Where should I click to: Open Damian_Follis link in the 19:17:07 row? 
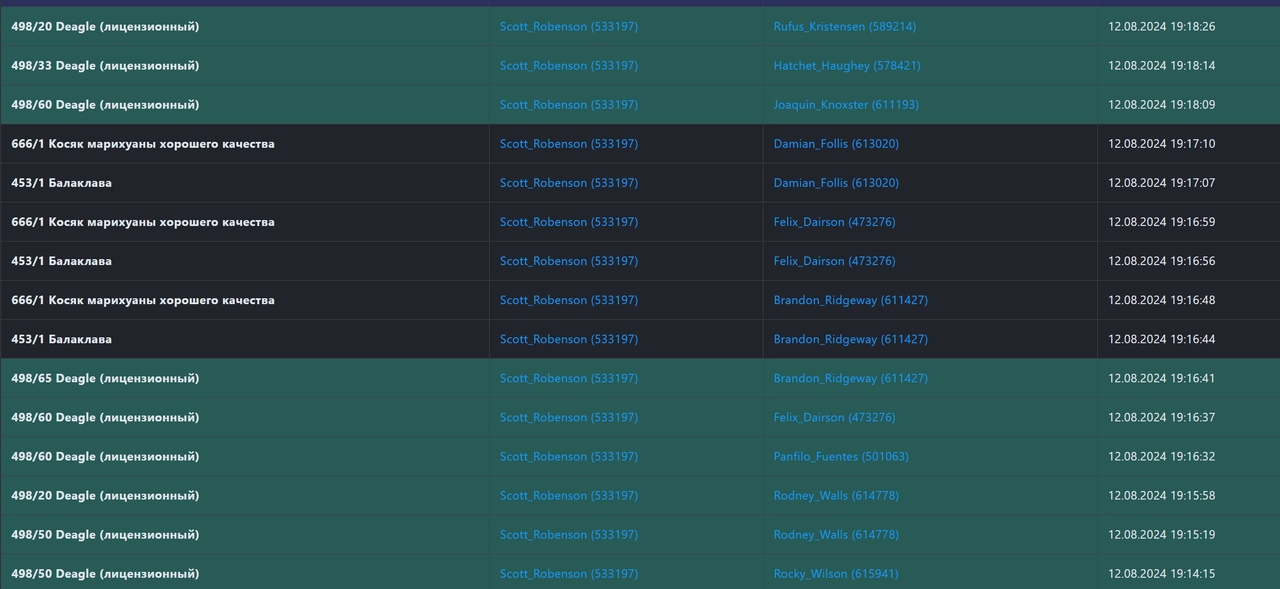pyautogui.click(x=835, y=183)
